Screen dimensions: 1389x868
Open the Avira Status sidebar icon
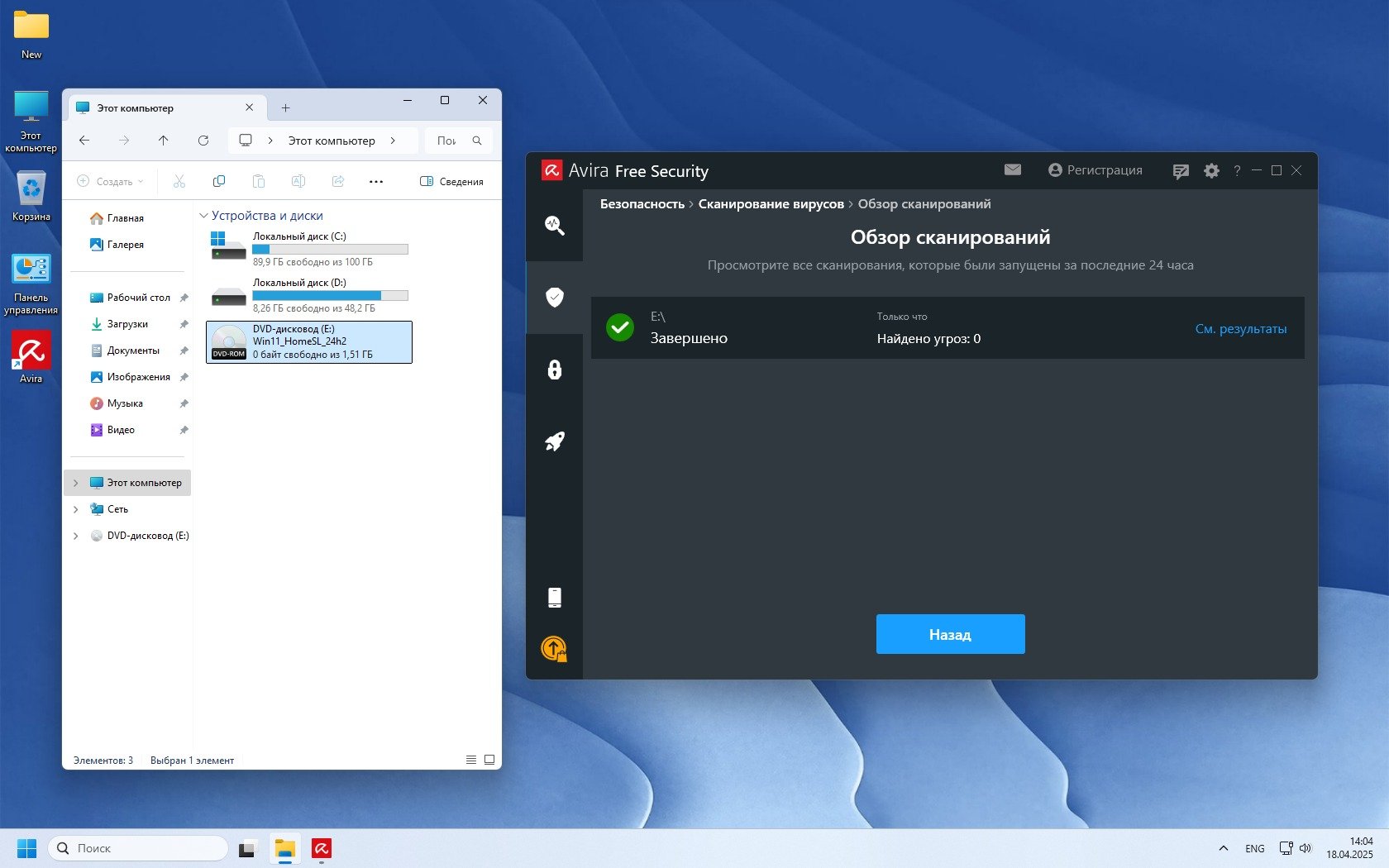554,225
